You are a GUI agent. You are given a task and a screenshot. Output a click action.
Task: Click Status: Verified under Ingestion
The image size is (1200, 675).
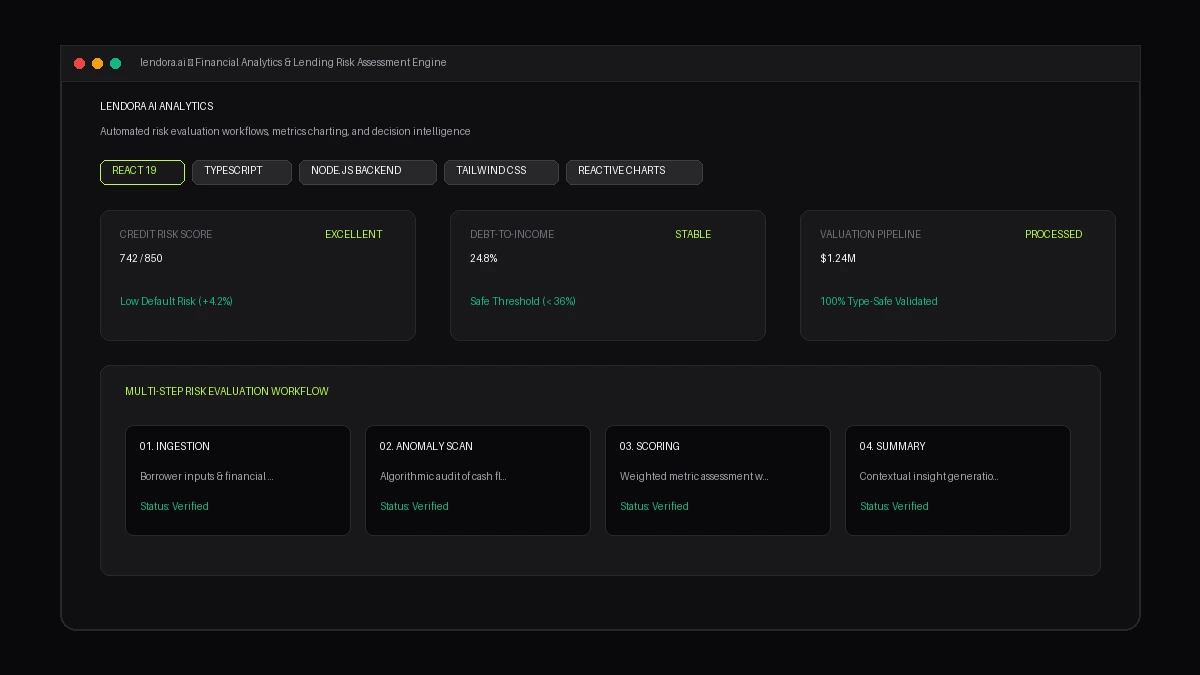coord(174,506)
